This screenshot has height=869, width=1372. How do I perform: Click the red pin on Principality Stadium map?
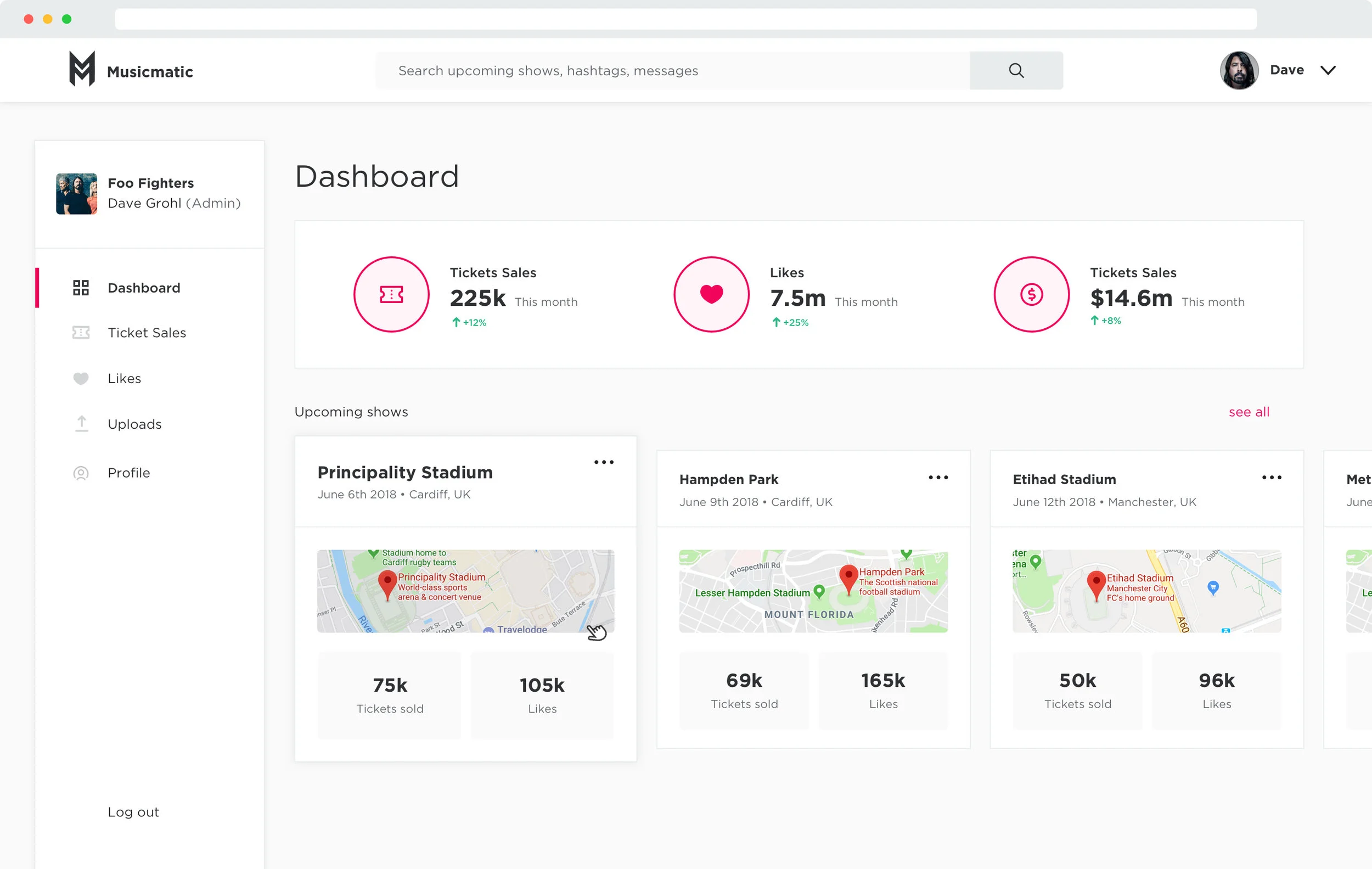387,585
